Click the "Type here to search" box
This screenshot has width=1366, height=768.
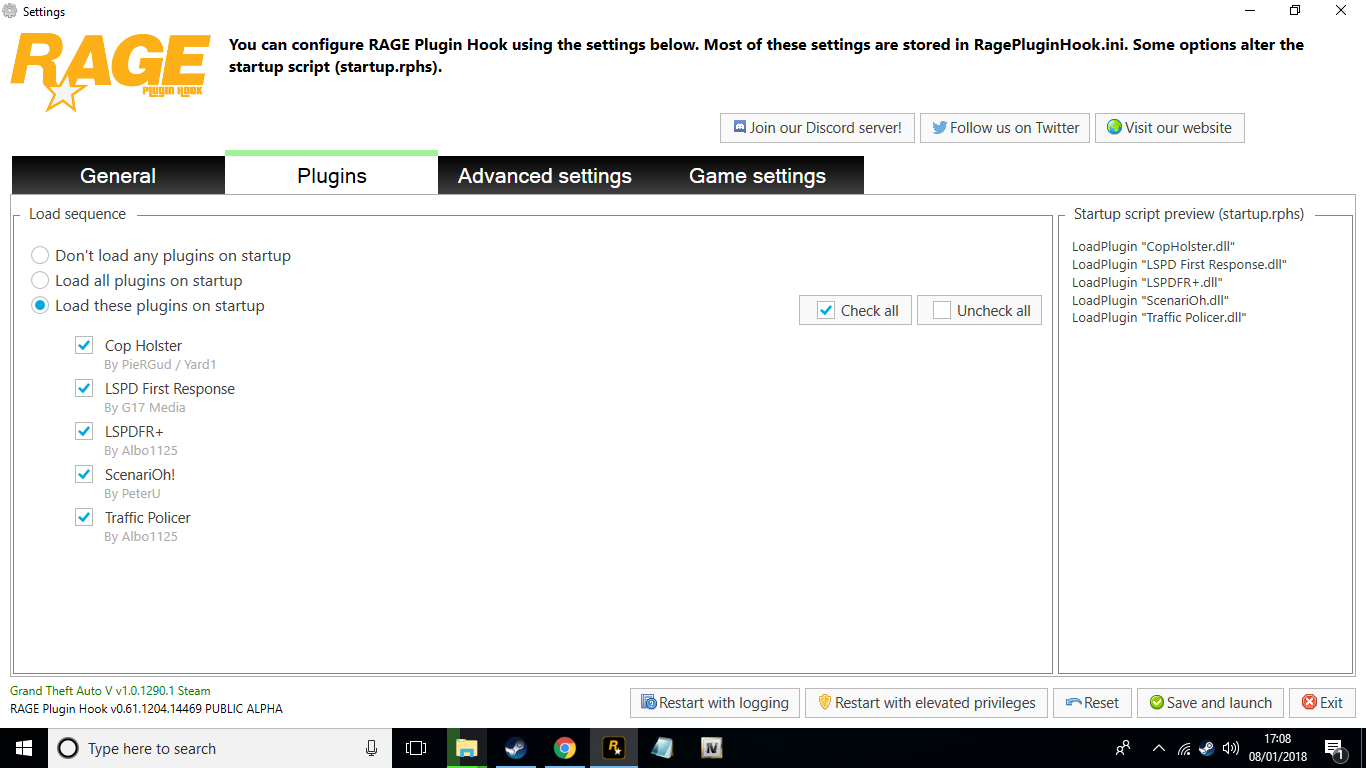(x=218, y=748)
